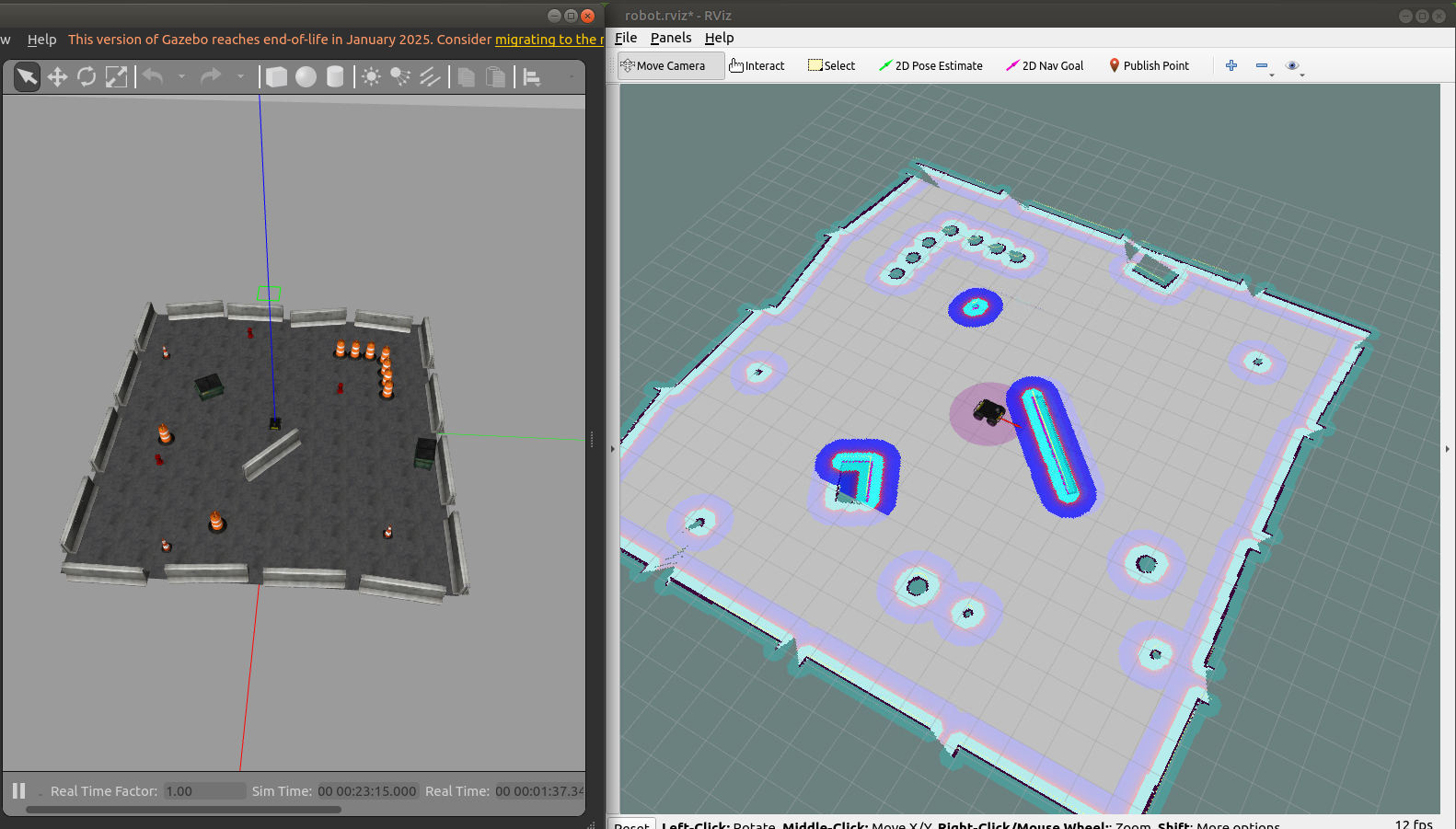Screen dimensions: 1456x829
Task: Expand the right panel handle in RViz
Action: [x=1448, y=449]
